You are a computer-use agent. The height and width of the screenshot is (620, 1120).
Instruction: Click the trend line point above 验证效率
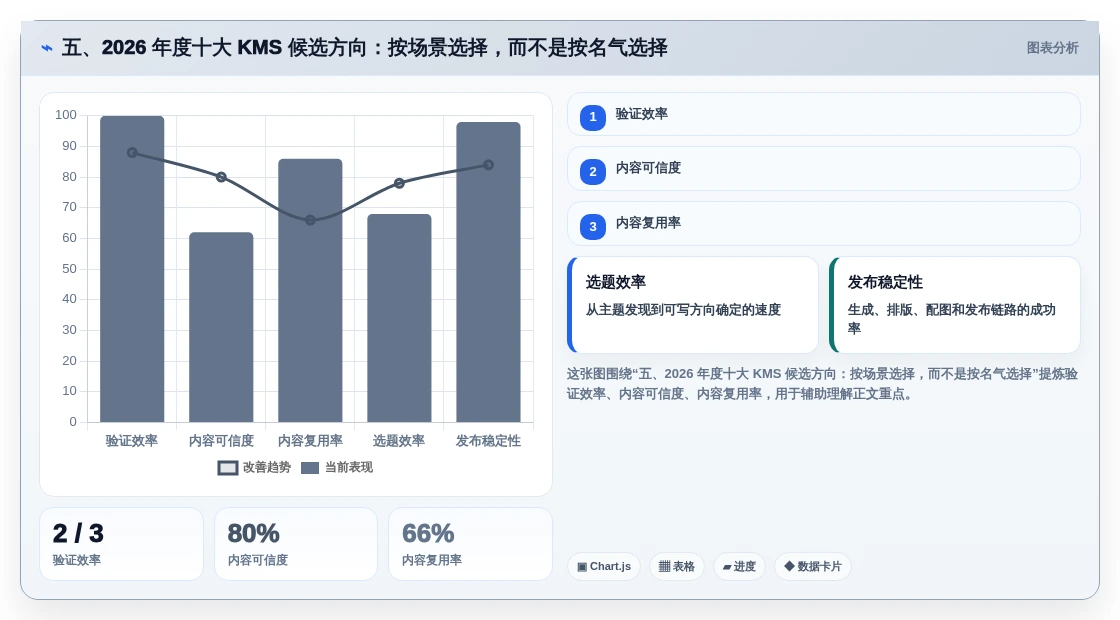132,153
